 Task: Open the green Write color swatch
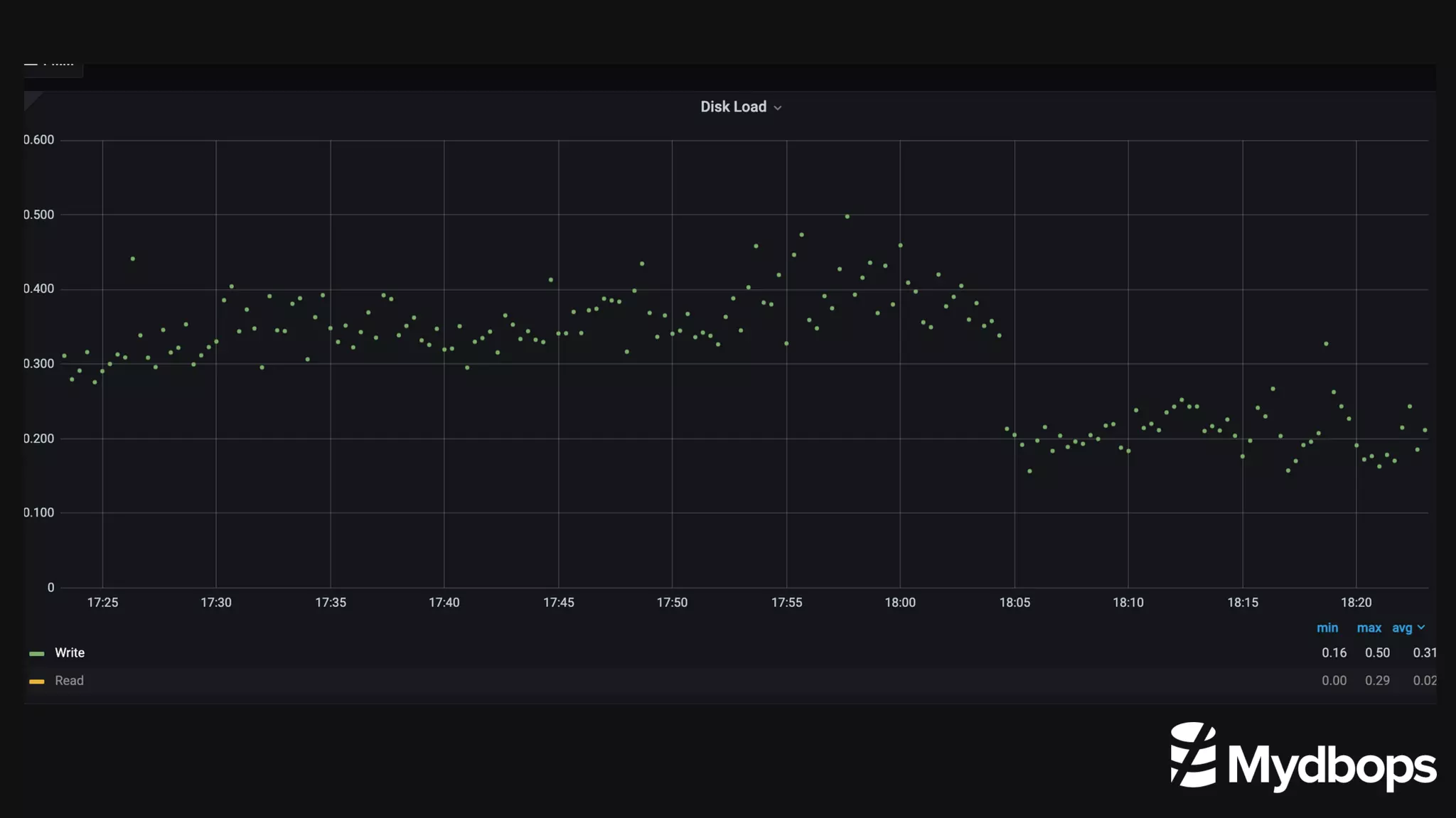coord(37,653)
